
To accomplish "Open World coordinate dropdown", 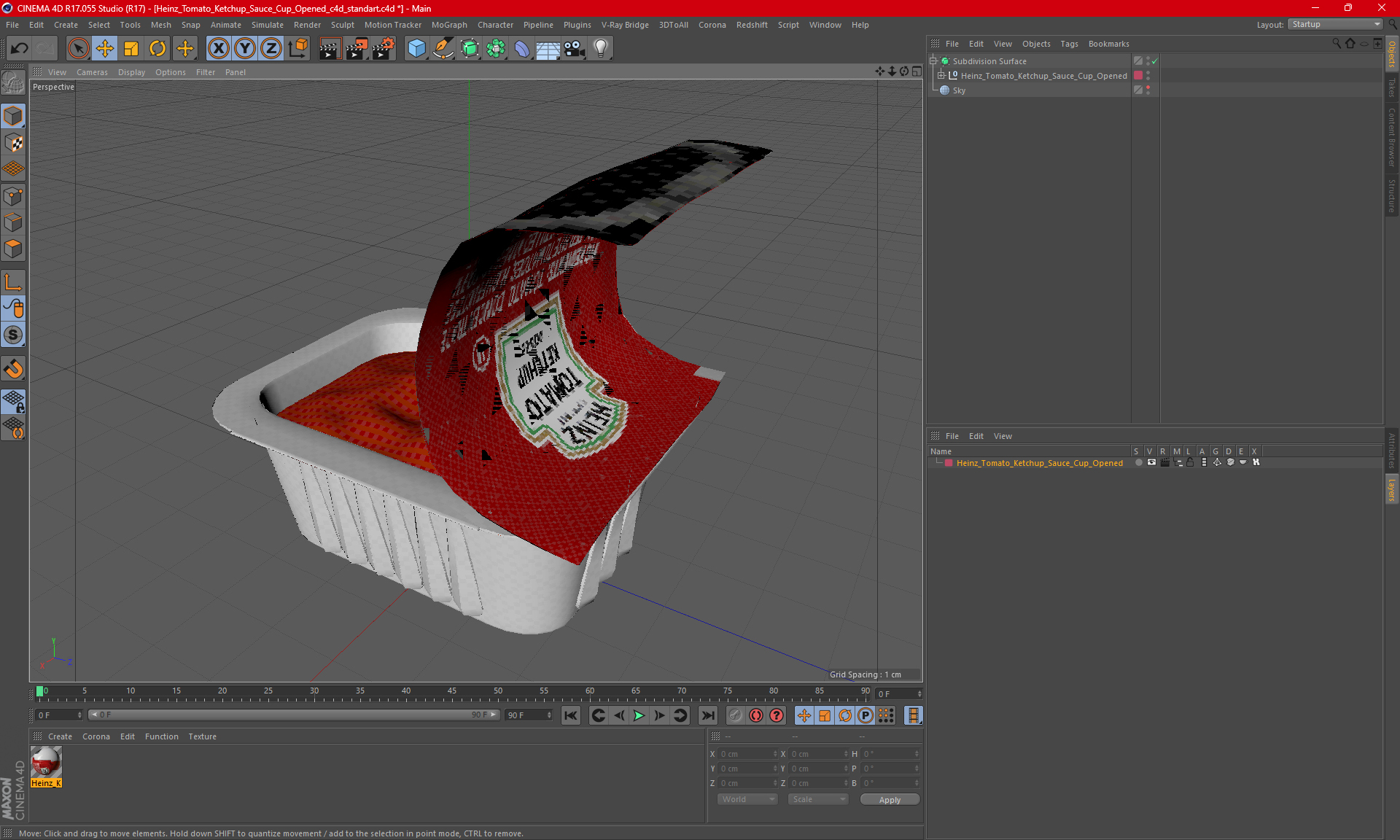I will point(747,800).
